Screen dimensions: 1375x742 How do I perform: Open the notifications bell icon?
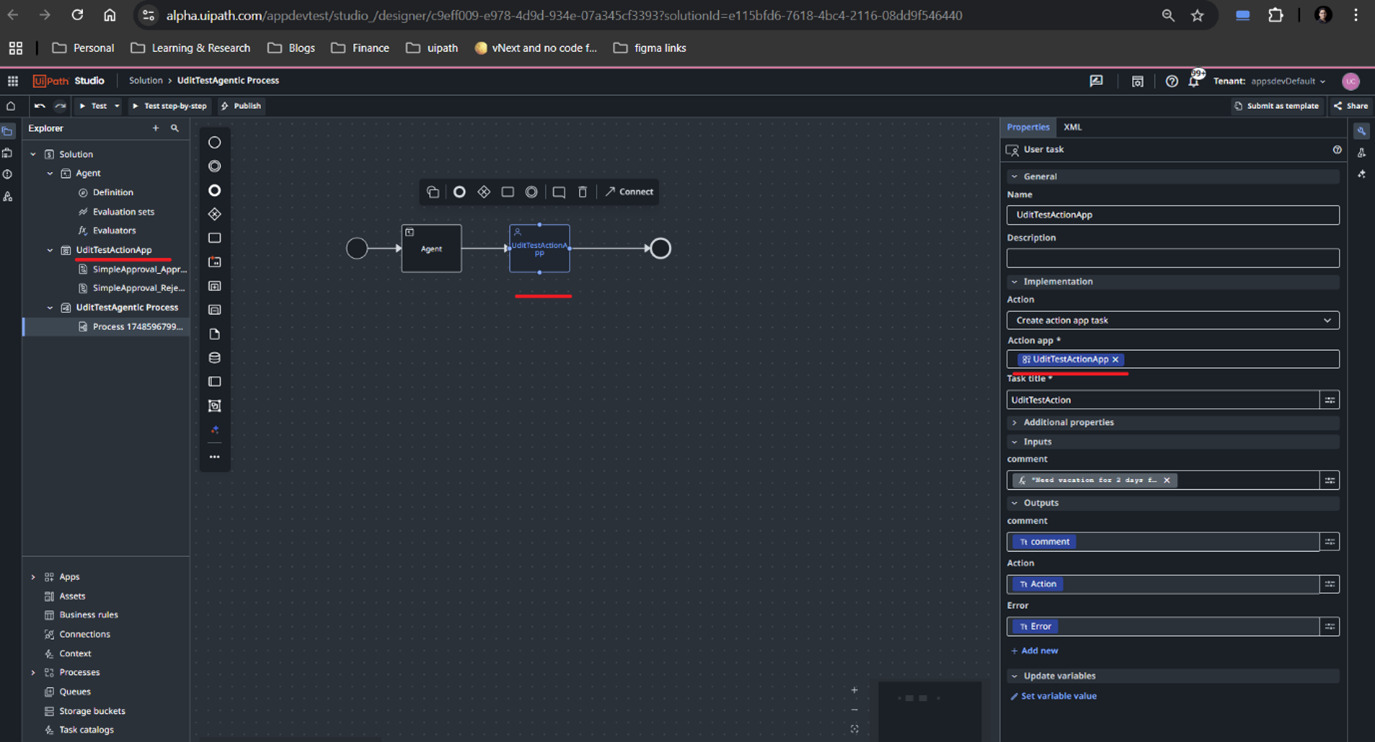[1194, 81]
